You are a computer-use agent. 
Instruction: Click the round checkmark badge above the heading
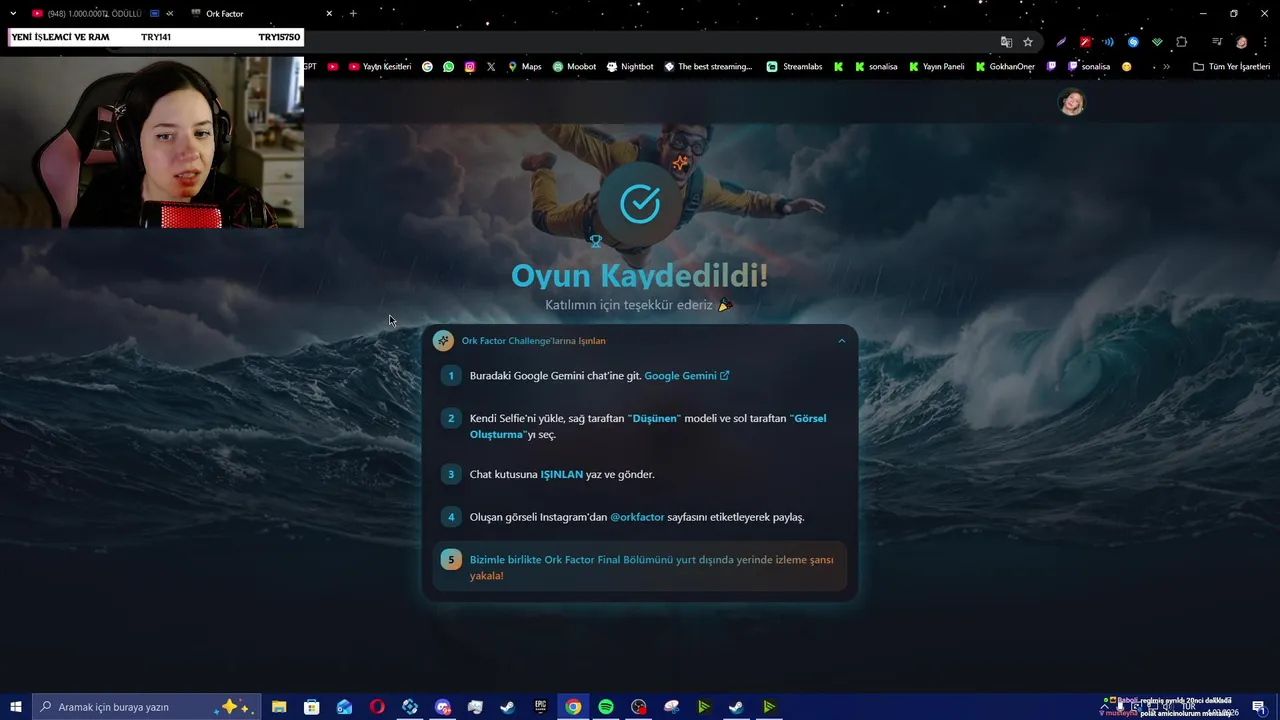coord(640,204)
